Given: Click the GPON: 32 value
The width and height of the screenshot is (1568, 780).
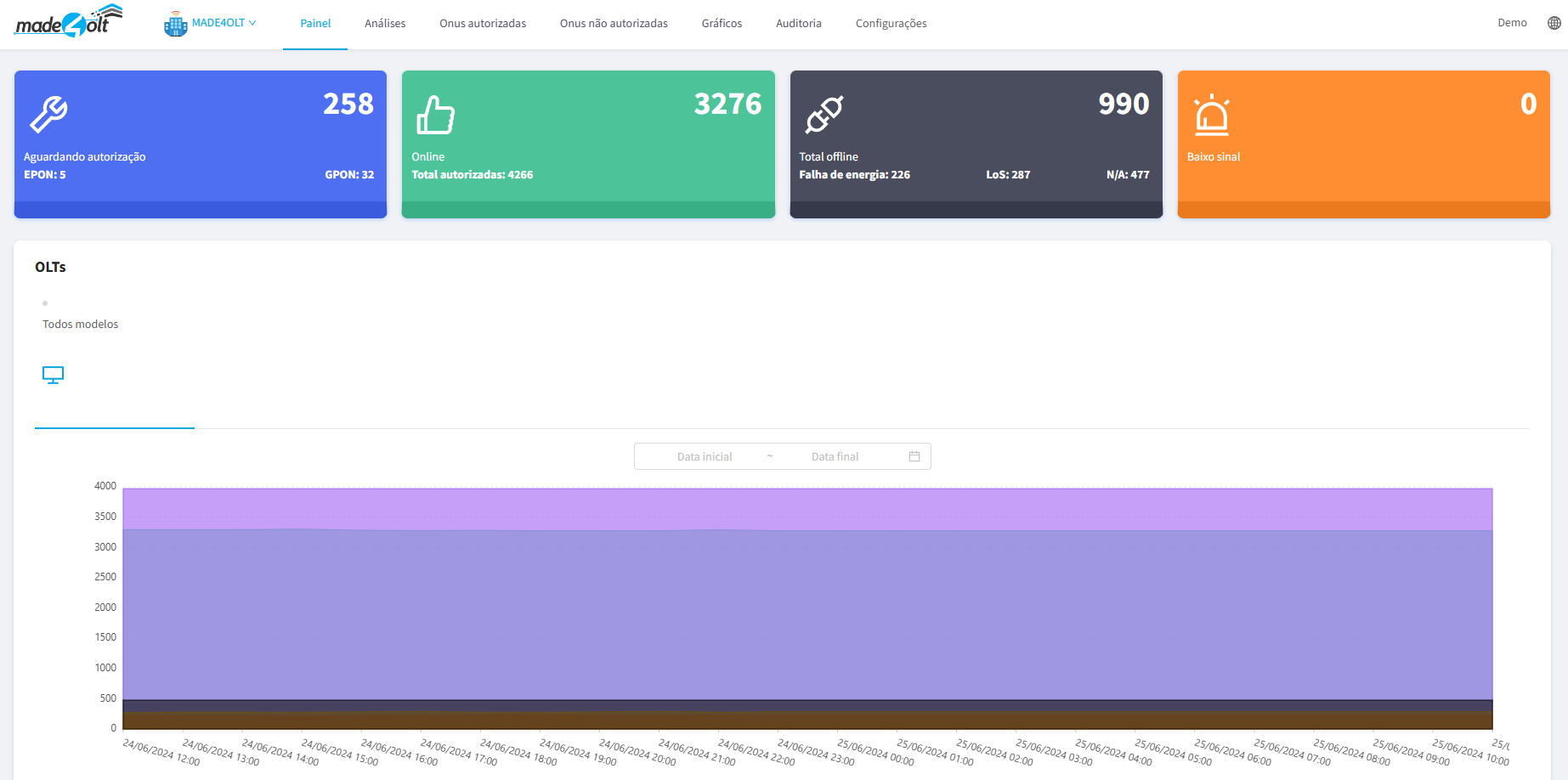Looking at the screenshot, I should [349, 175].
